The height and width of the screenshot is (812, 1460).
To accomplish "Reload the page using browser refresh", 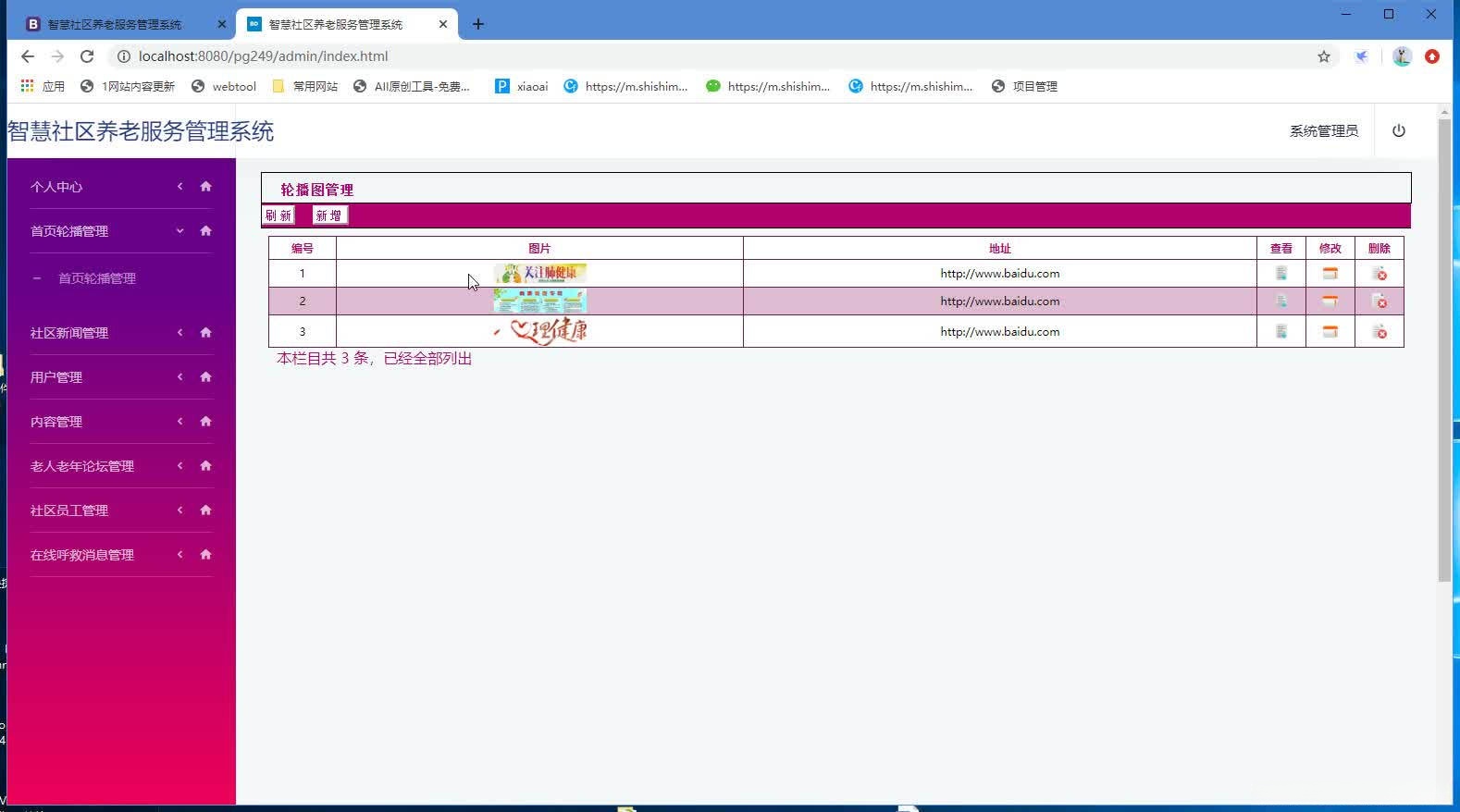I will point(87,56).
